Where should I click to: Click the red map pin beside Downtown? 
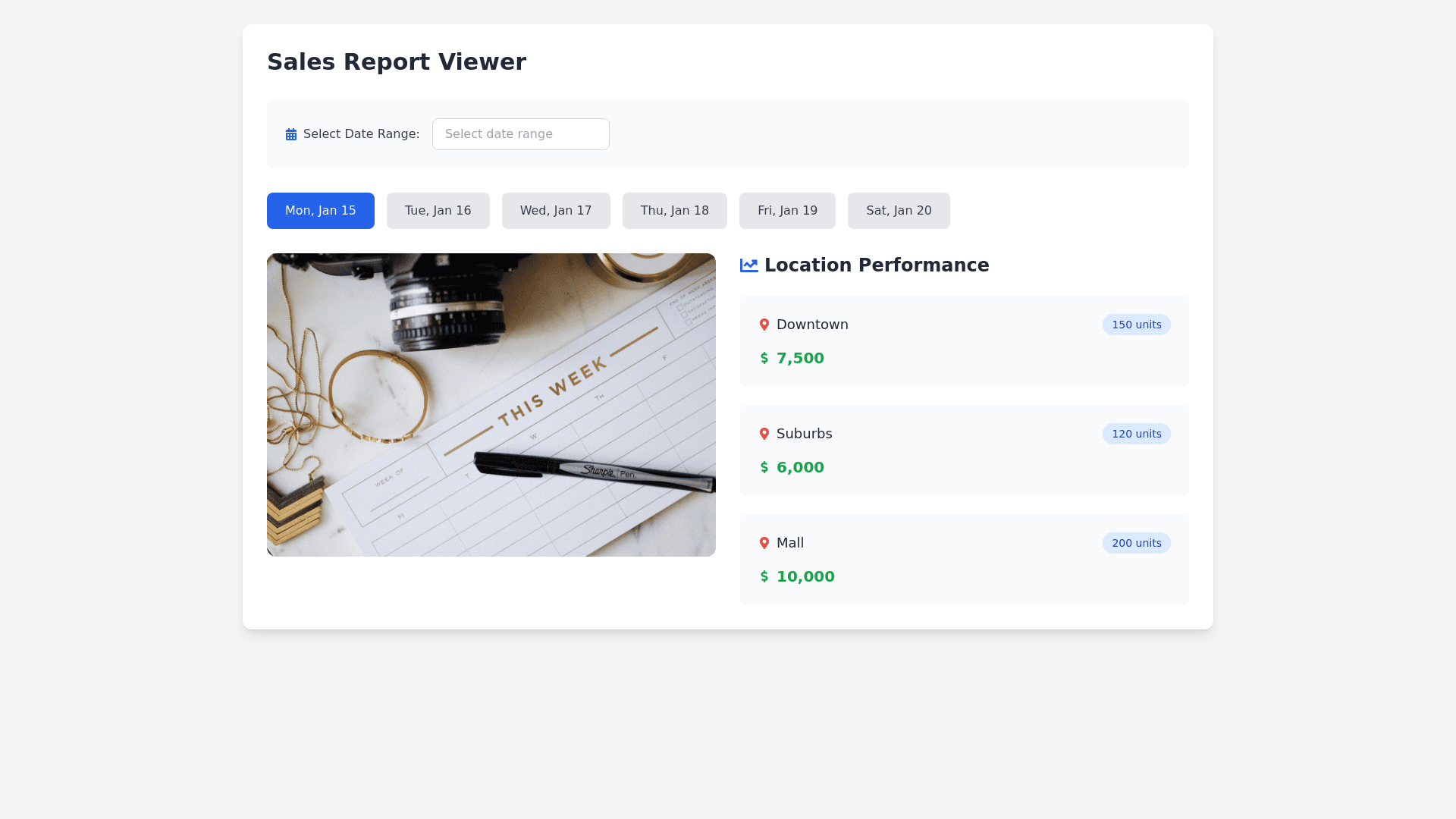click(x=764, y=325)
